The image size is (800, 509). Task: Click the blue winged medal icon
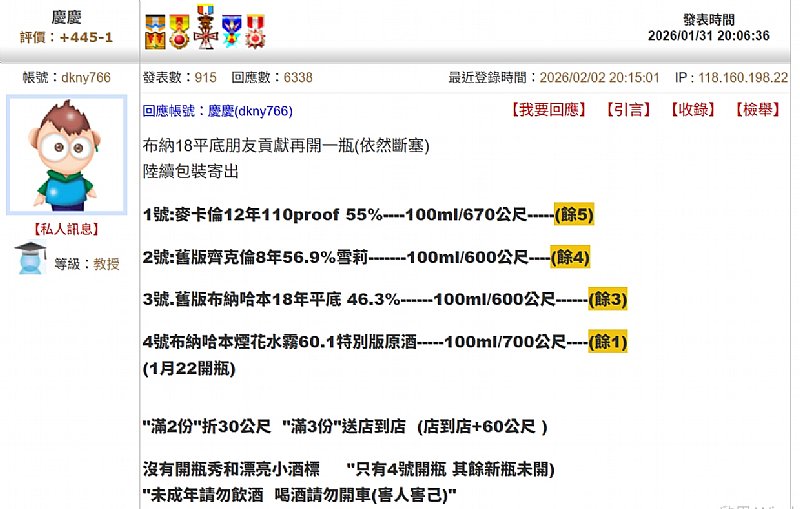click(231, 32)
